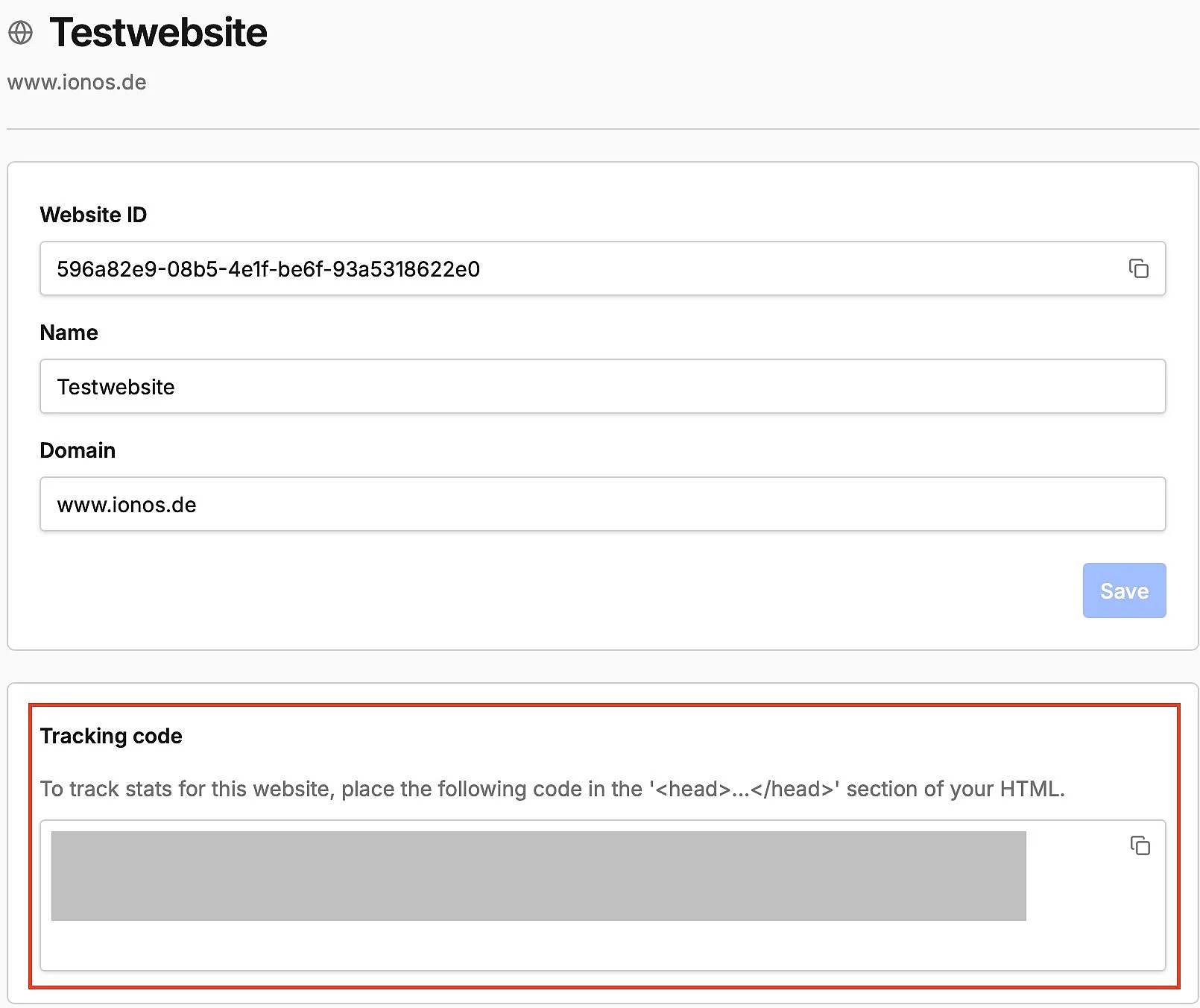1200x1008 pixels.
Task: Copy the Website ID value
Action: 1138,268
